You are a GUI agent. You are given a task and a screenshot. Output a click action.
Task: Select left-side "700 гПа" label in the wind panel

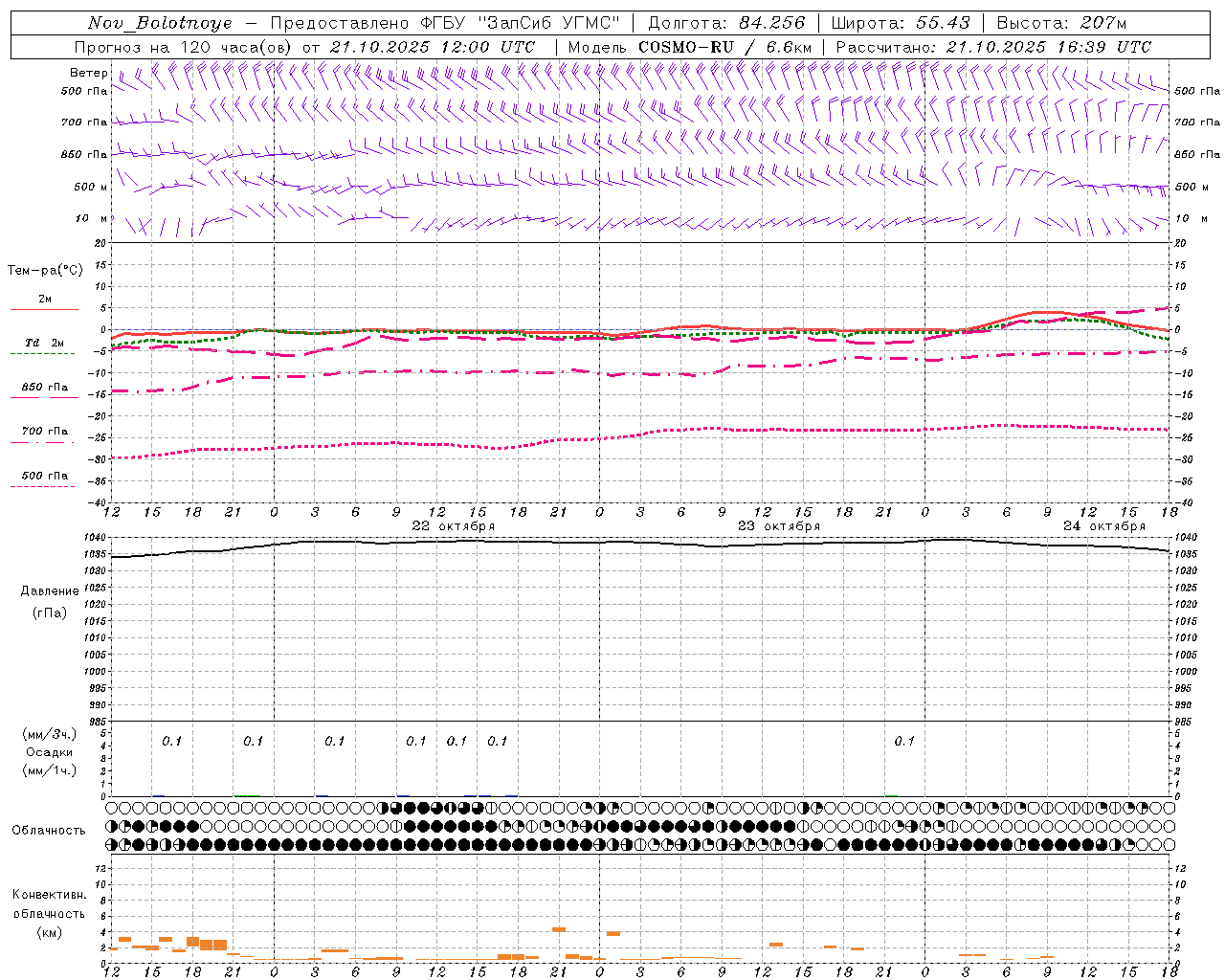[84, 122]
